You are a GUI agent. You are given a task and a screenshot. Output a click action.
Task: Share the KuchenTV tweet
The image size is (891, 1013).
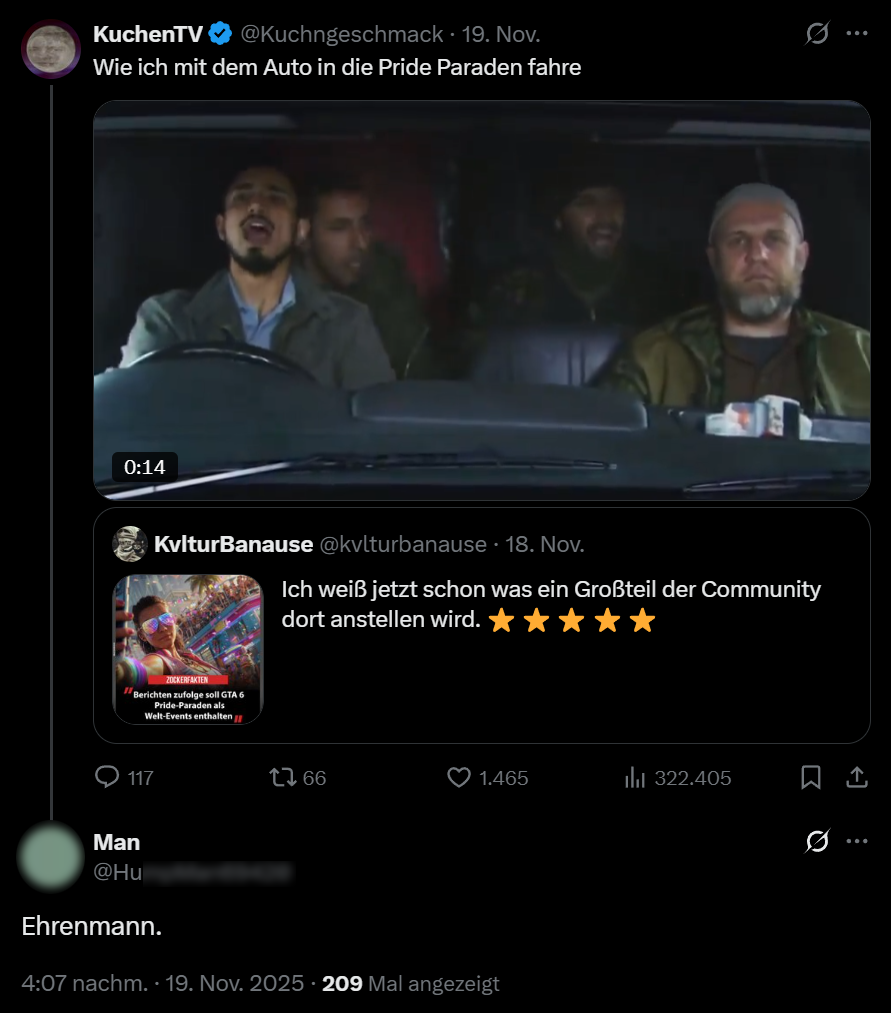[x=856, y=777]
